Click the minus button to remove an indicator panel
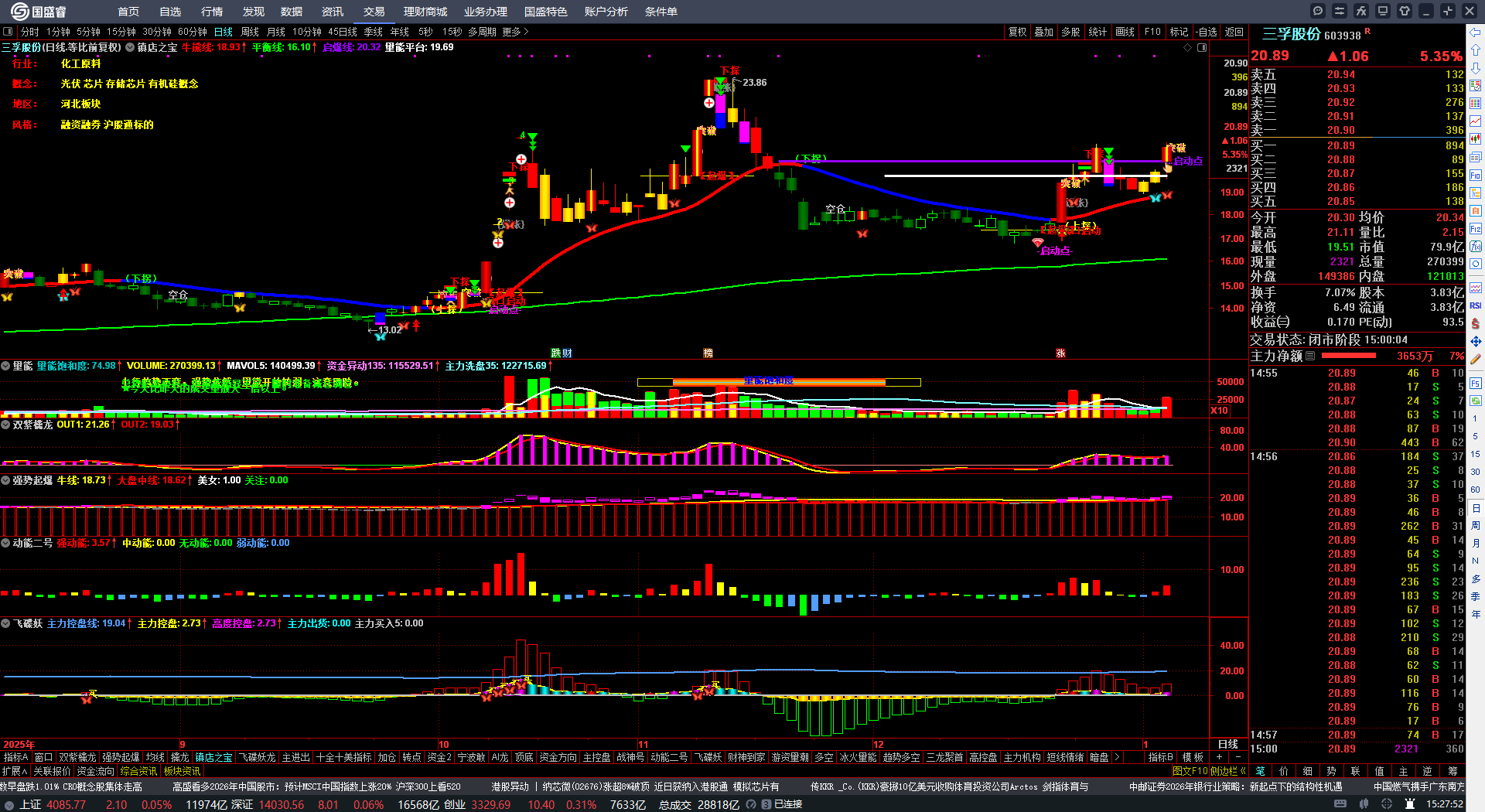 point(1237,757)
